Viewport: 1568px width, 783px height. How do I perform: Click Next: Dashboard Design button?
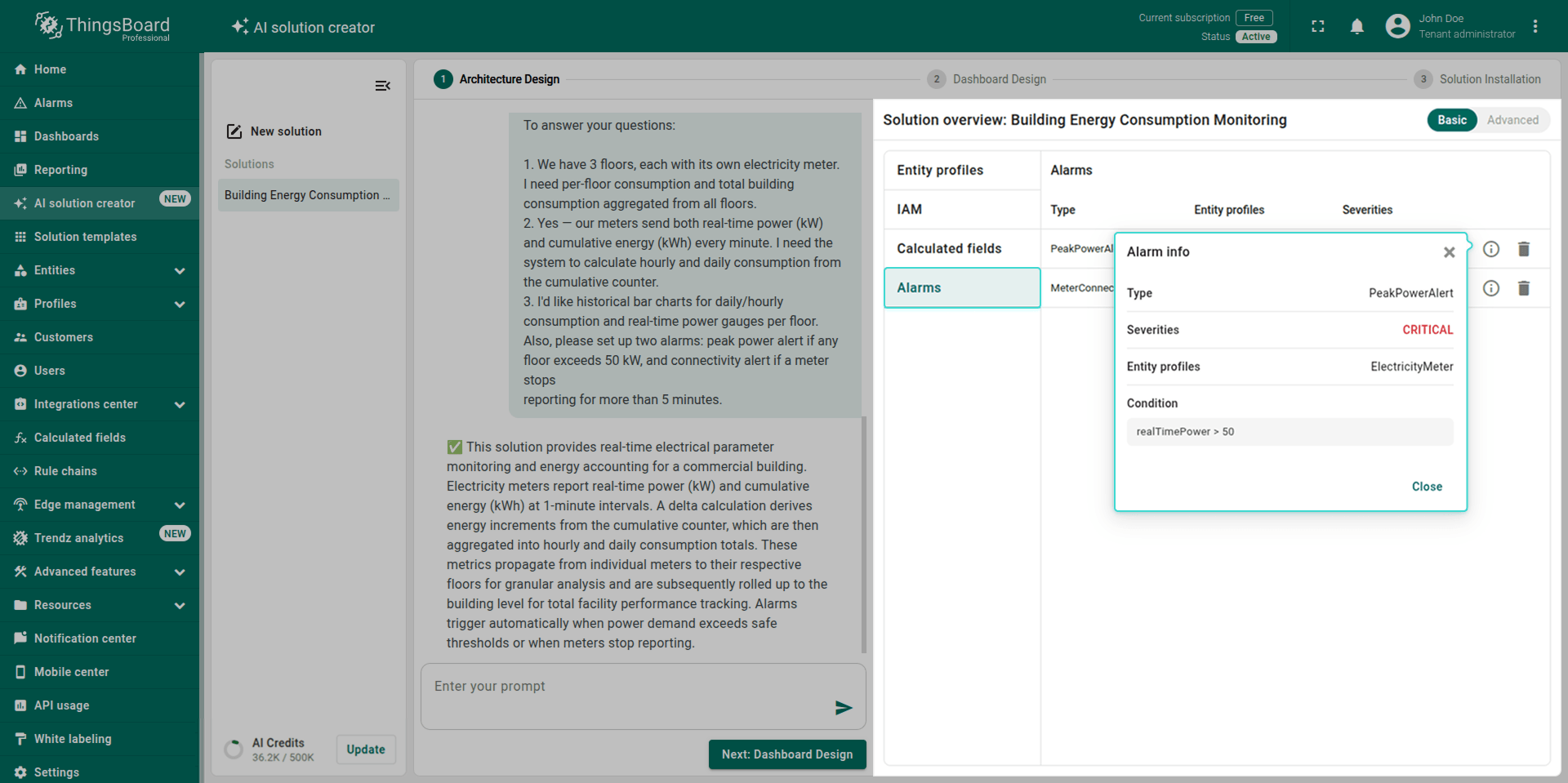[x=786, y=754]
